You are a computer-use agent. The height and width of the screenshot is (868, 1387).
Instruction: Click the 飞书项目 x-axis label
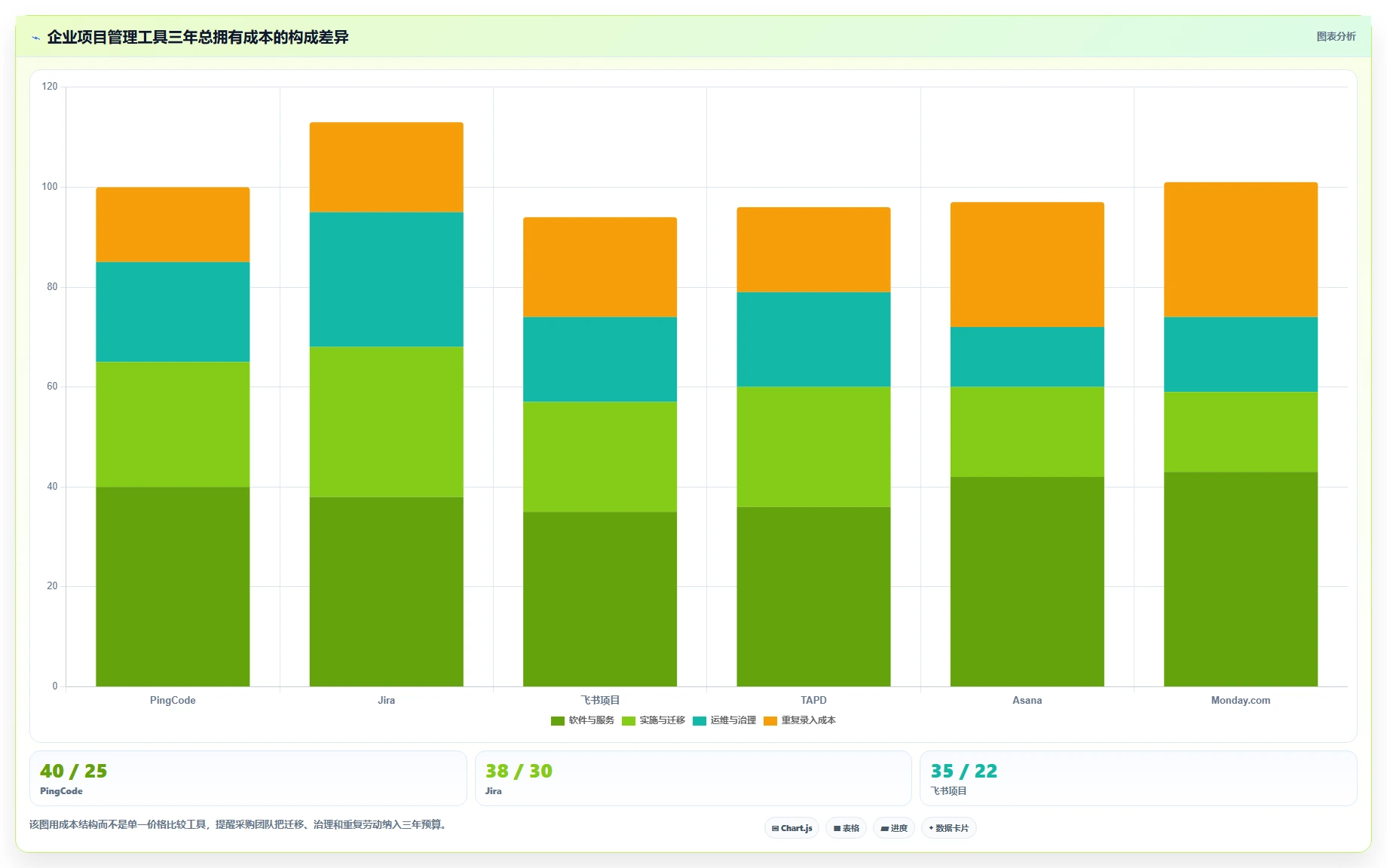tap(600, 700)
